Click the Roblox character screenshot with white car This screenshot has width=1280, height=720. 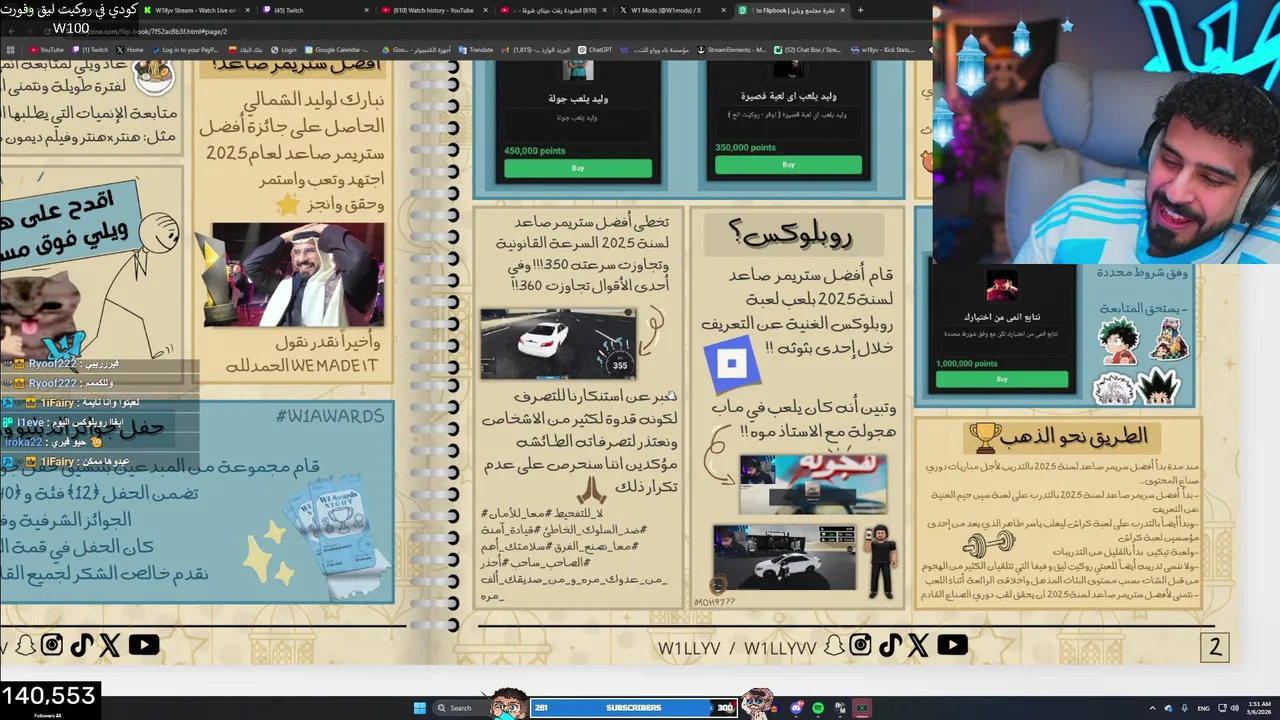pyautogui.click(x=785, y=557)
